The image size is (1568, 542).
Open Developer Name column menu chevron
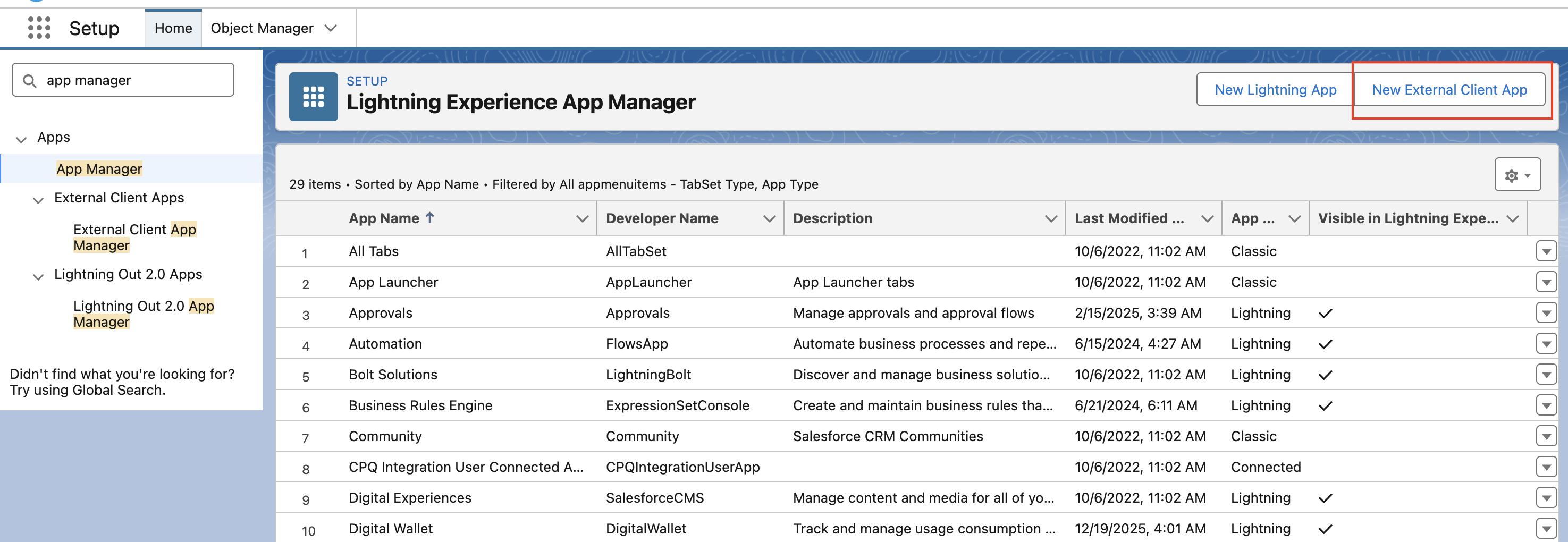click(769, 218)
